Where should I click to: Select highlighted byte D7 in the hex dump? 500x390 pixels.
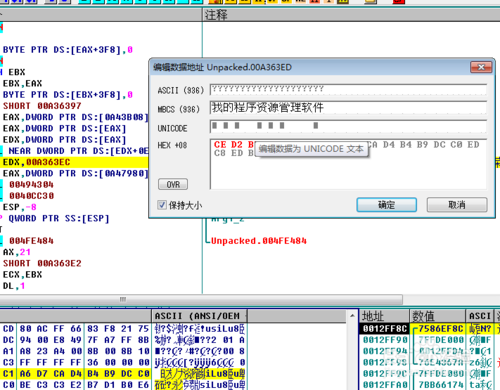42,374
